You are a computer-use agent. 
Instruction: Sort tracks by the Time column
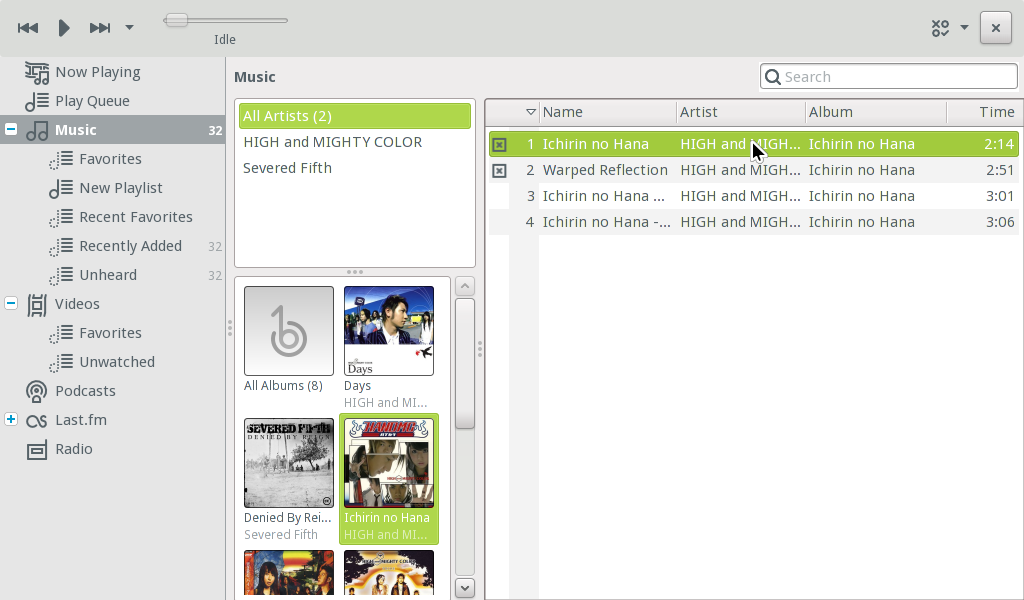(x=983, y=112)
